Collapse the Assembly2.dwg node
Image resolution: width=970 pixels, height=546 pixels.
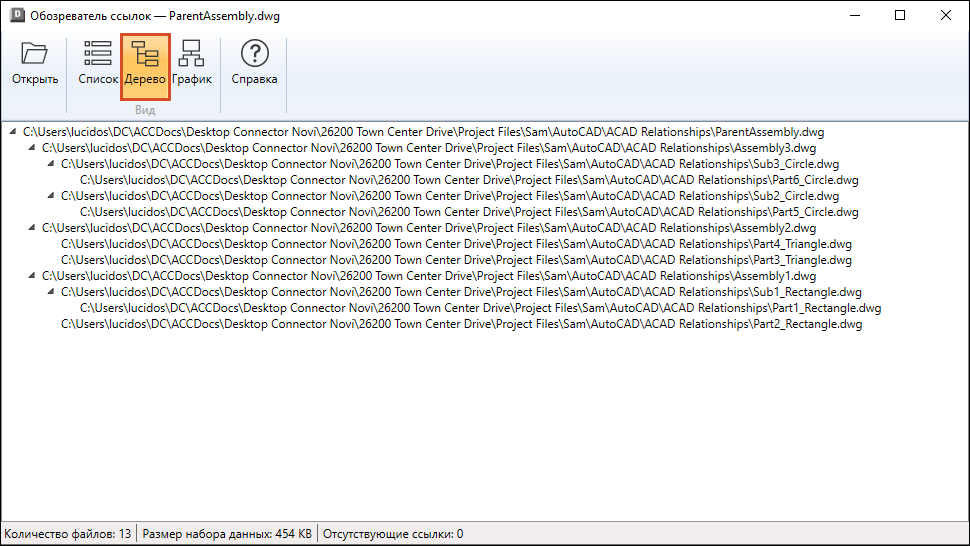32,228
